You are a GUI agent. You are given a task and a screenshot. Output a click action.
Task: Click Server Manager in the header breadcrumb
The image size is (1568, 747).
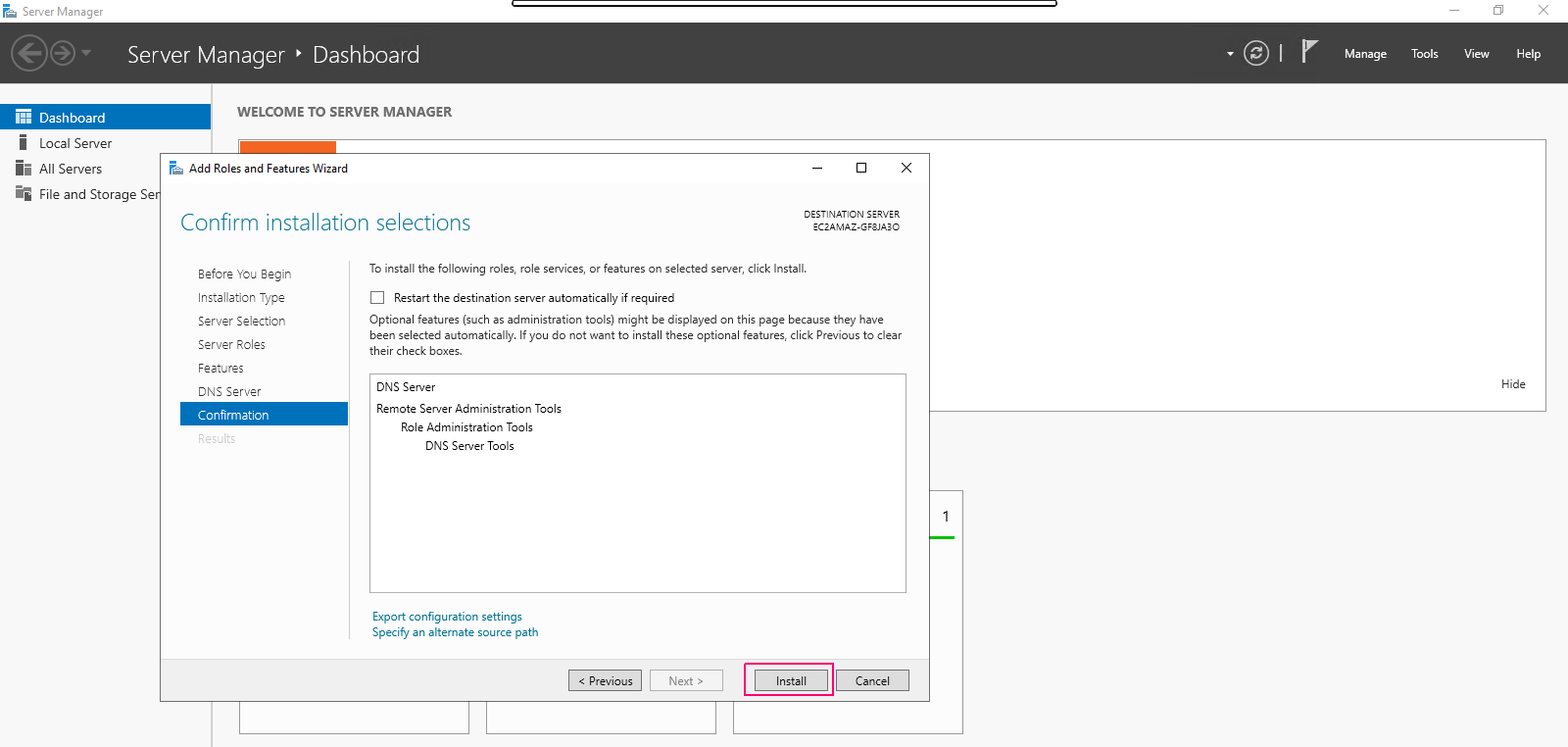[206, 55]
